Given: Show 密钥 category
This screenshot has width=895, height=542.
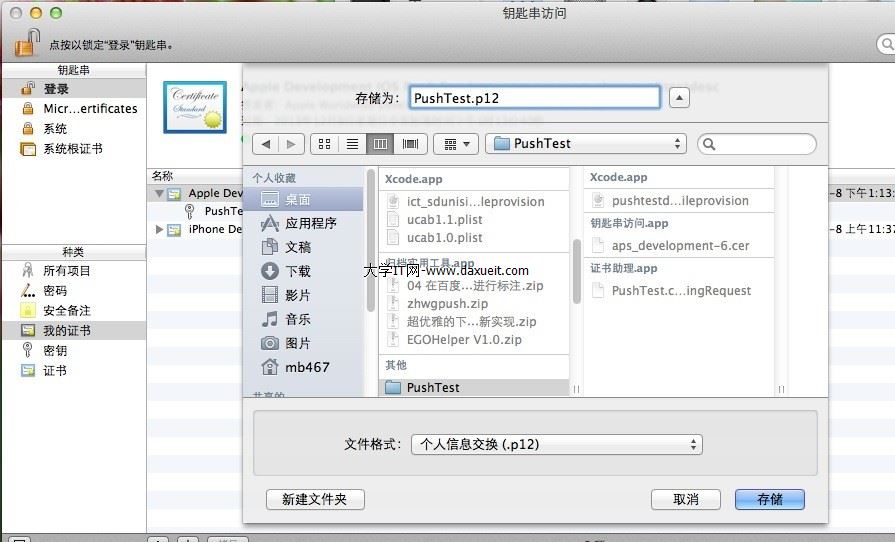Looking at the screenshot, I should pyautogui.click(x=74, y=350).
